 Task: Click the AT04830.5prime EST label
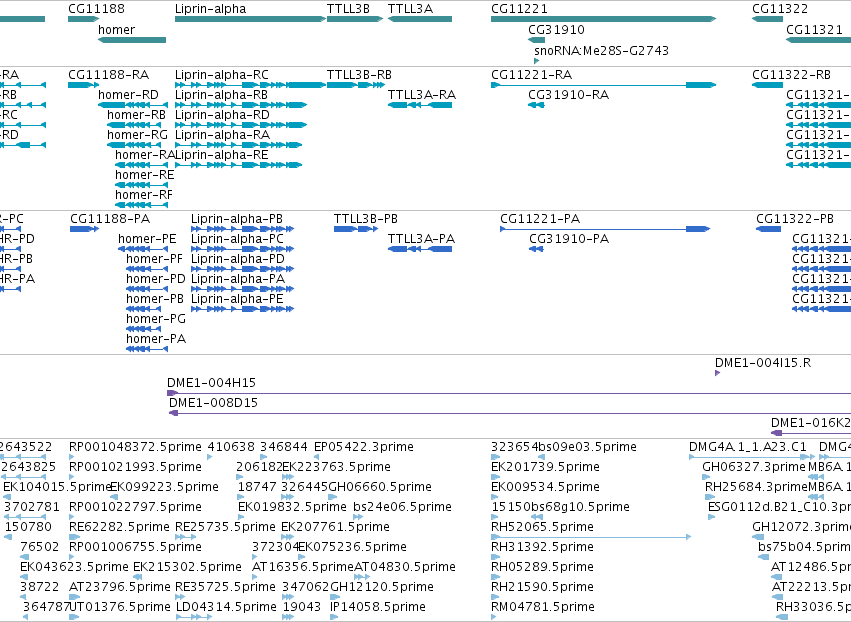(x=405, y=567)
